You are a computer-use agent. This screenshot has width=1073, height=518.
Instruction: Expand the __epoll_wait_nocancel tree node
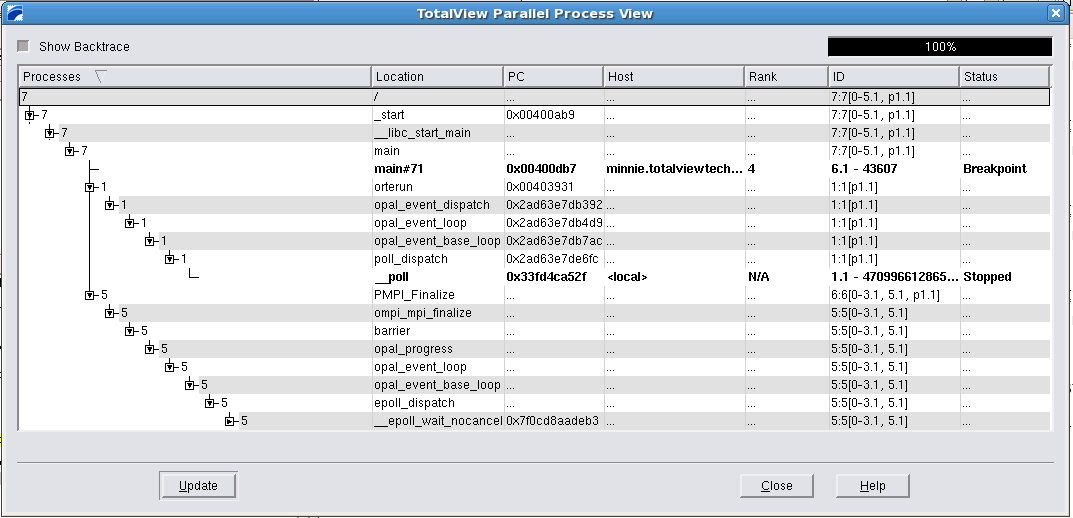230,421
